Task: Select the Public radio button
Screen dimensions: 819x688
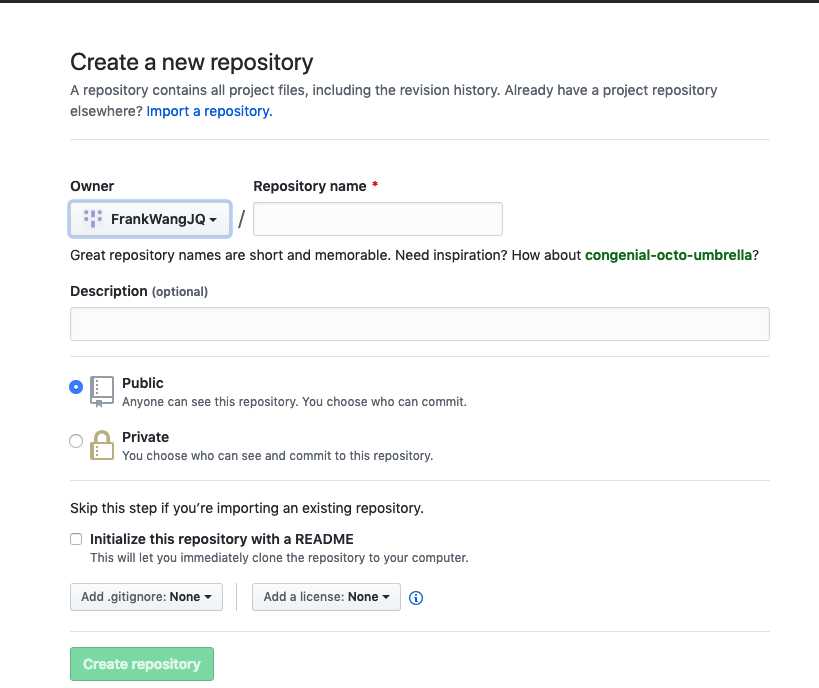Action: [76, 387]
